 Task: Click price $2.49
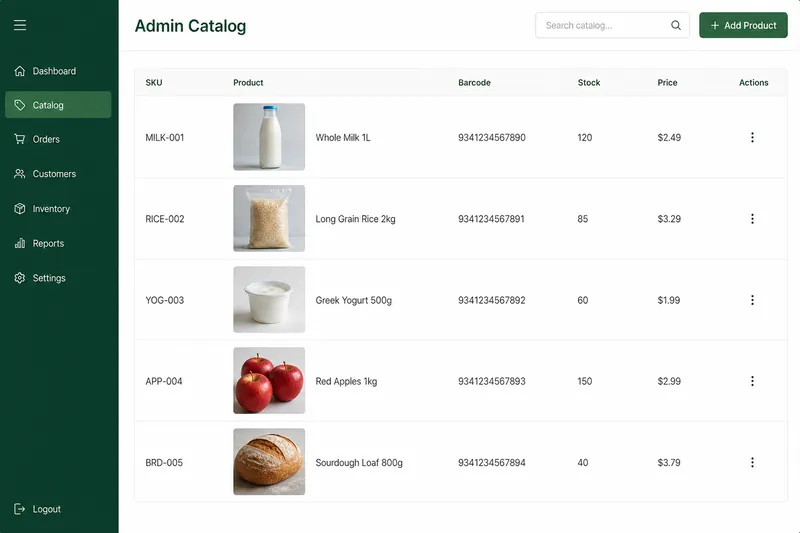(x=669, y=137)
